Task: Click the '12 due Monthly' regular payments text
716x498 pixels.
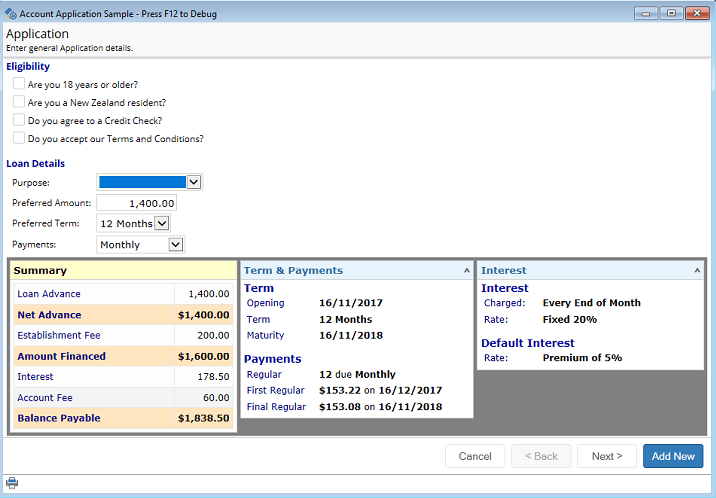Action: click(x=357, y=374)
